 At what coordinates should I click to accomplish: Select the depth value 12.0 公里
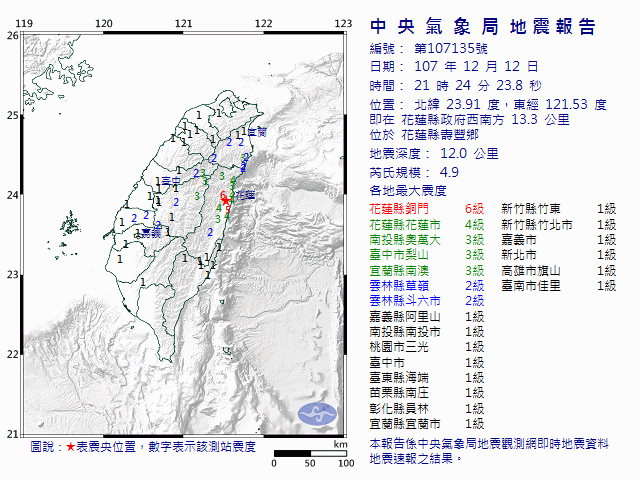coord(469,154)
